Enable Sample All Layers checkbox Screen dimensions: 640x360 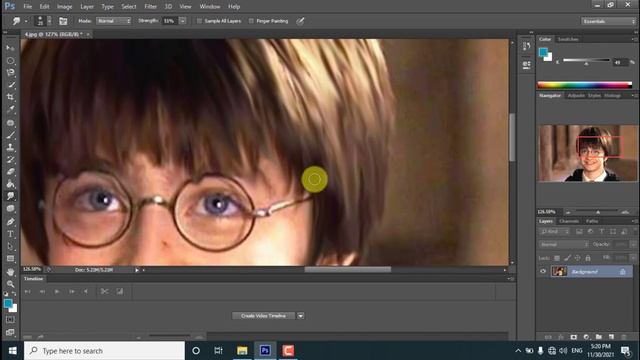pyautogui.click(x=199, y=21)
